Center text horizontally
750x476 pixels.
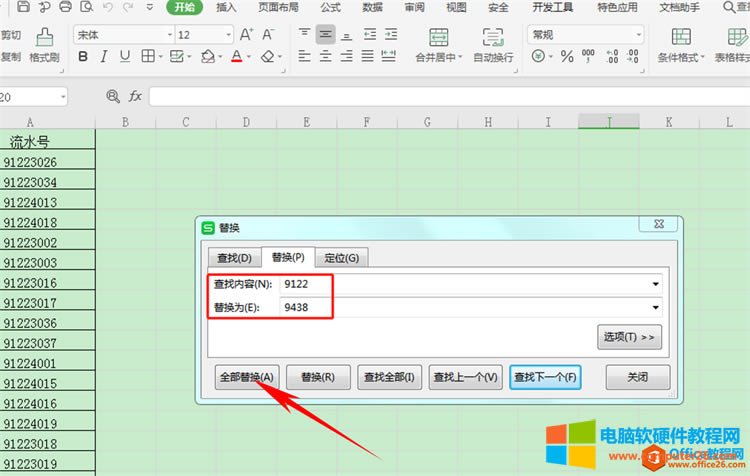coord(325,56)
